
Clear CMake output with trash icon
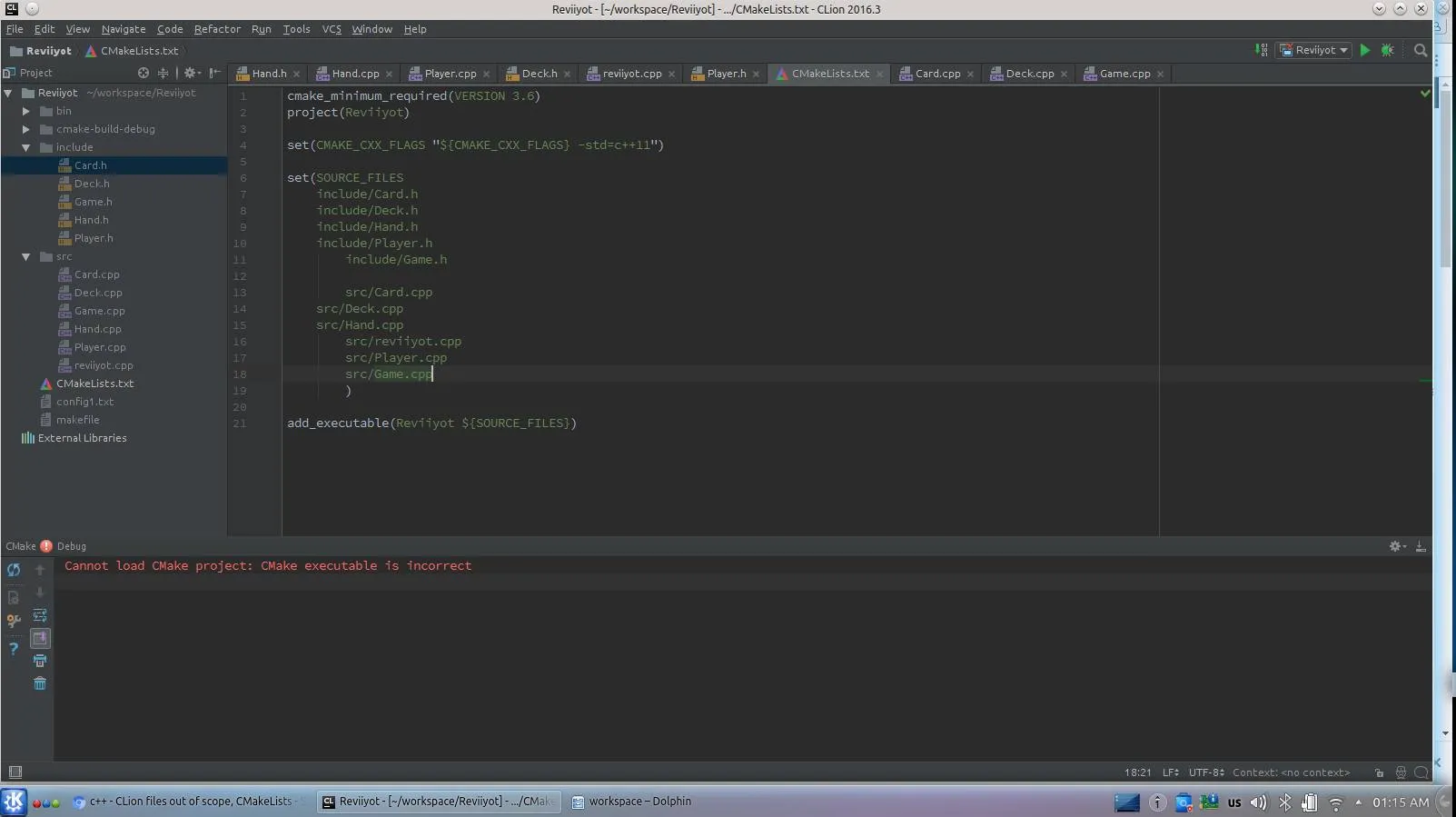click(x=40, y=683)
